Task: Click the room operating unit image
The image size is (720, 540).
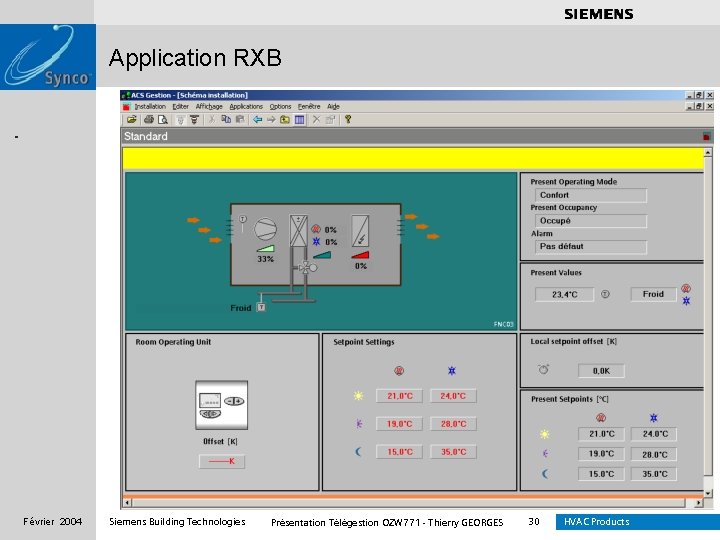Action: click(221, 405)
